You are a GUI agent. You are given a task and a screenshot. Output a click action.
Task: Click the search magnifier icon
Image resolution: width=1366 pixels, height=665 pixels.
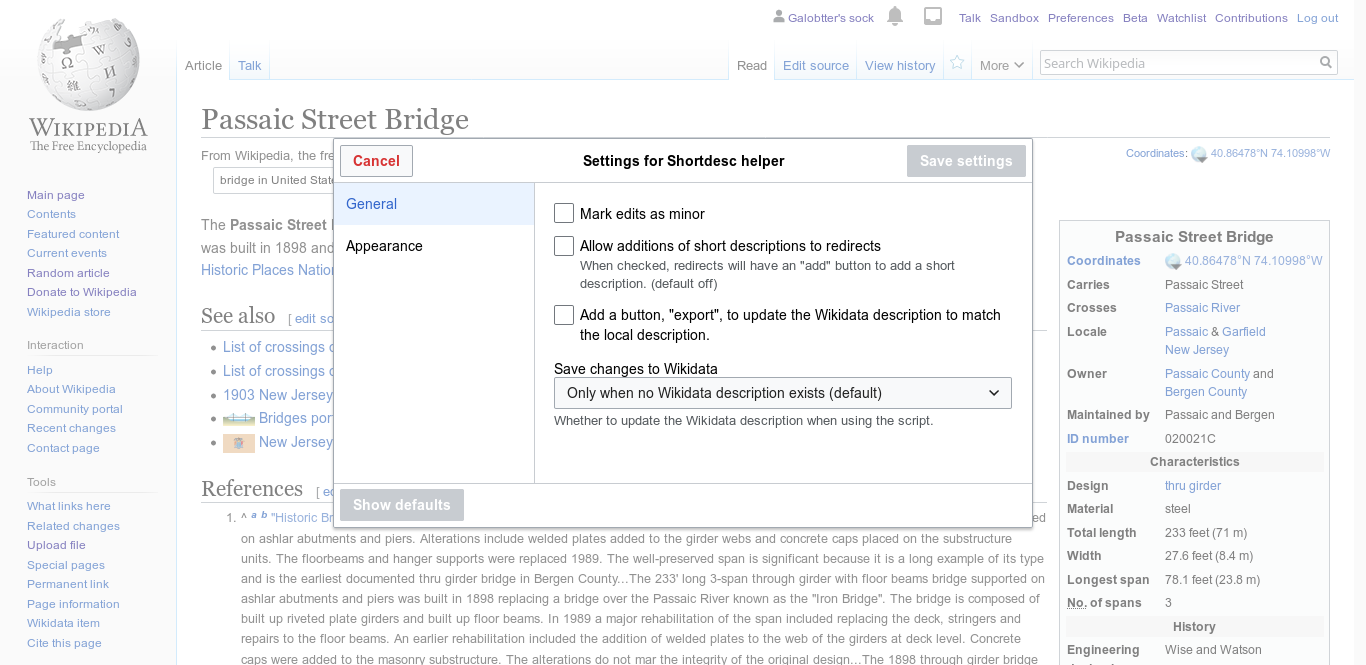(1326, 63)
